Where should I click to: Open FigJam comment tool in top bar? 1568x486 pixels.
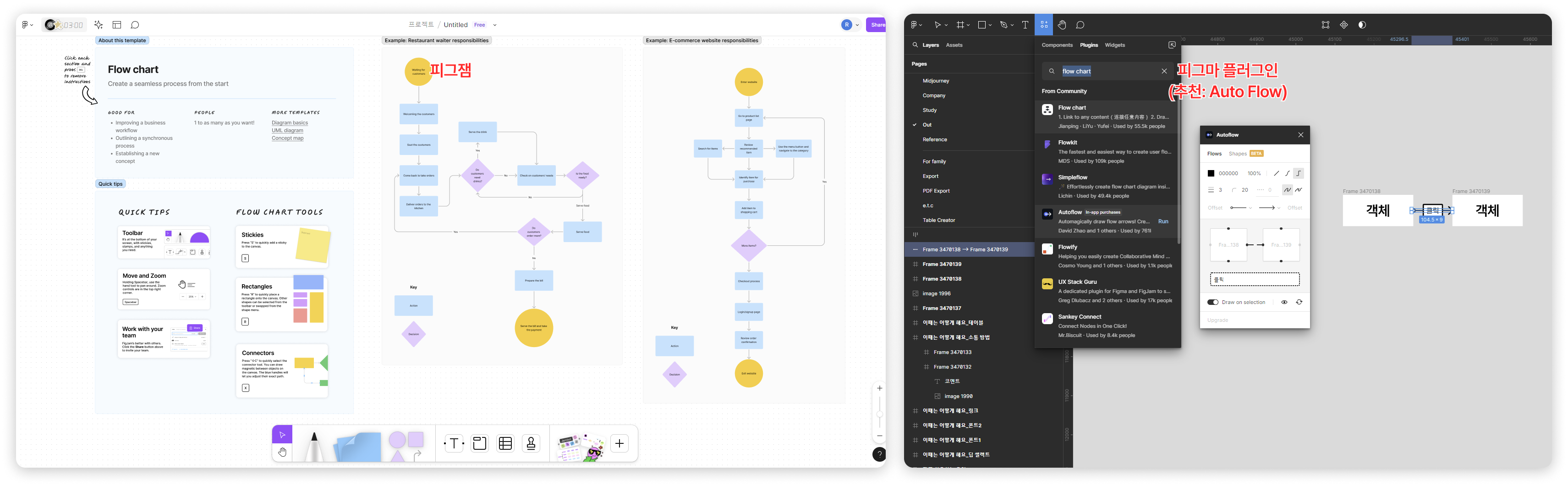[135, 25]
